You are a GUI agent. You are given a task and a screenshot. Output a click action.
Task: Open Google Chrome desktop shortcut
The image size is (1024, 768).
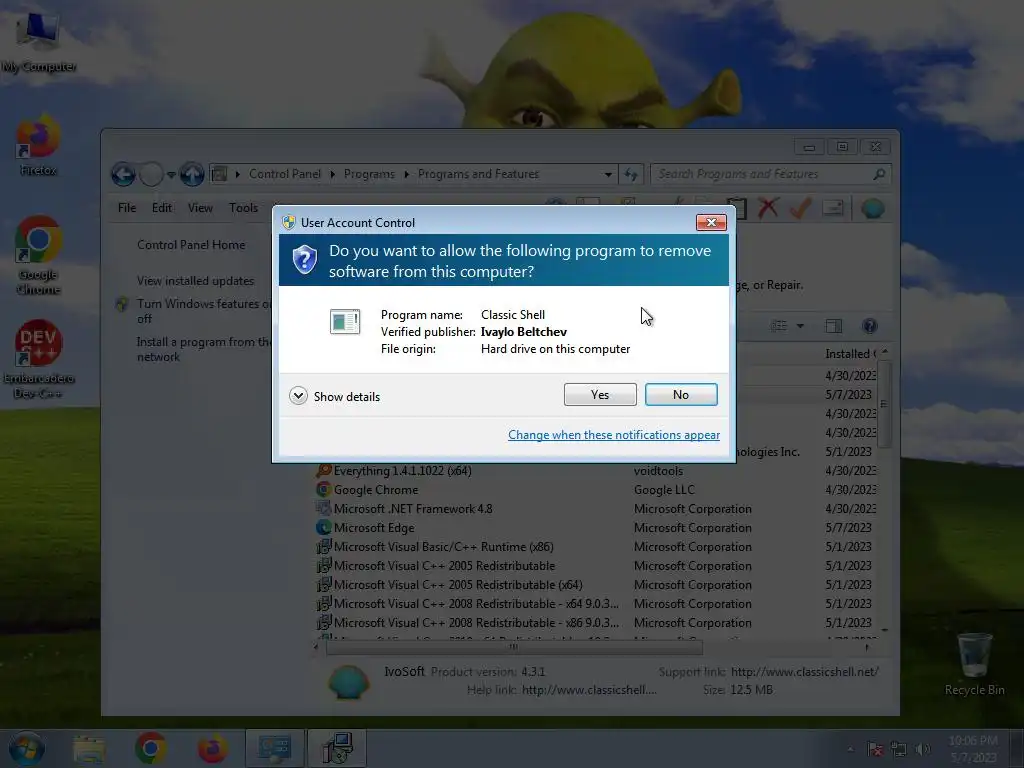tap(38, 255)
